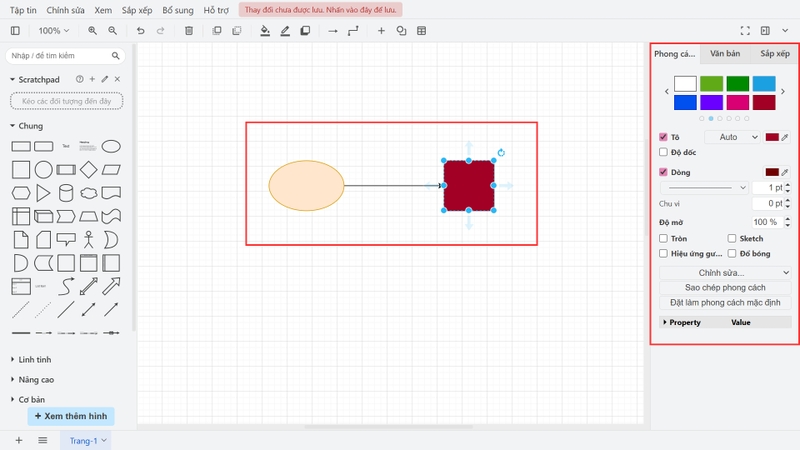
Task: Enable the Đổ bóng shadow checkbox
Action: pos(732,254)
